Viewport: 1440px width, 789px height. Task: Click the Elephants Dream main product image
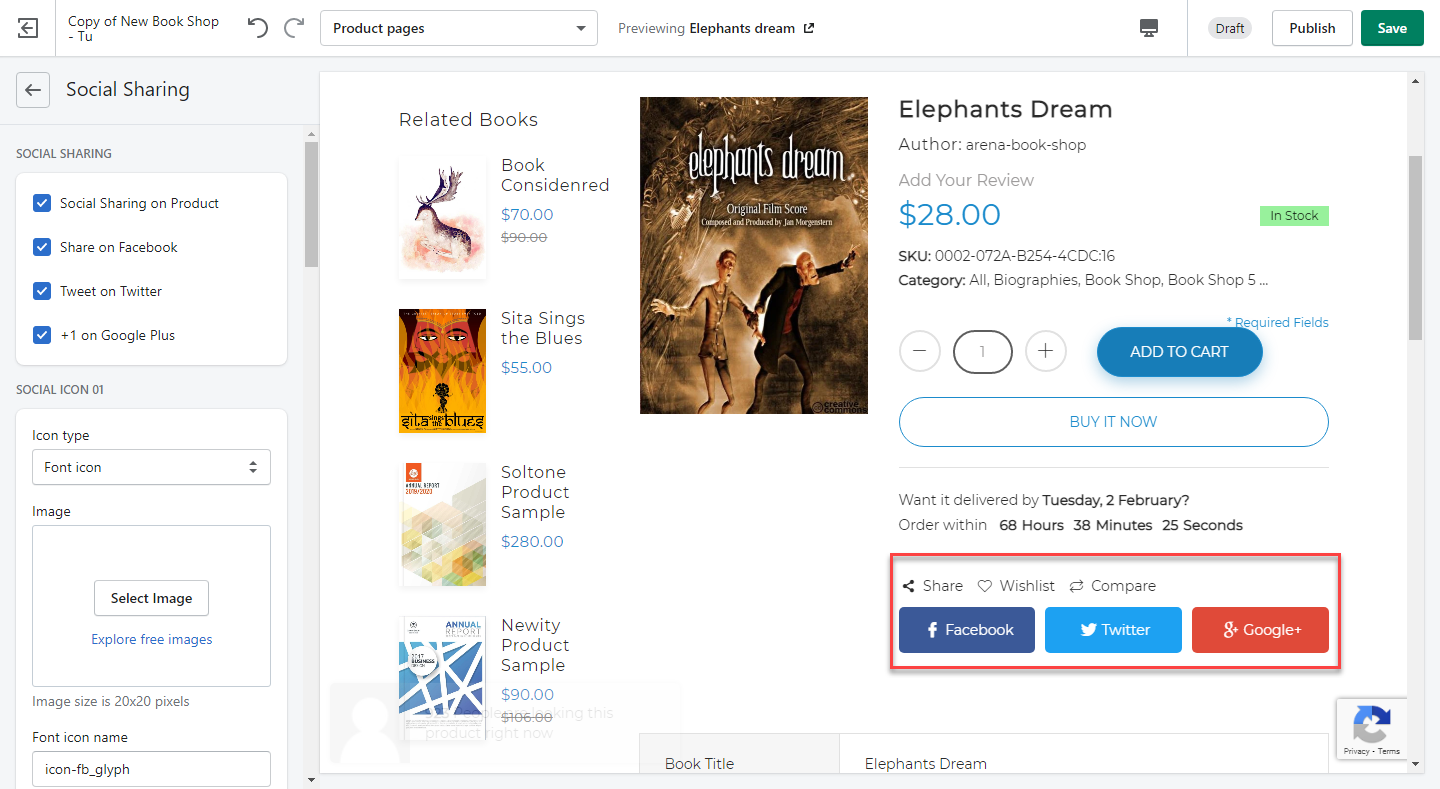(x=754, y=255)
